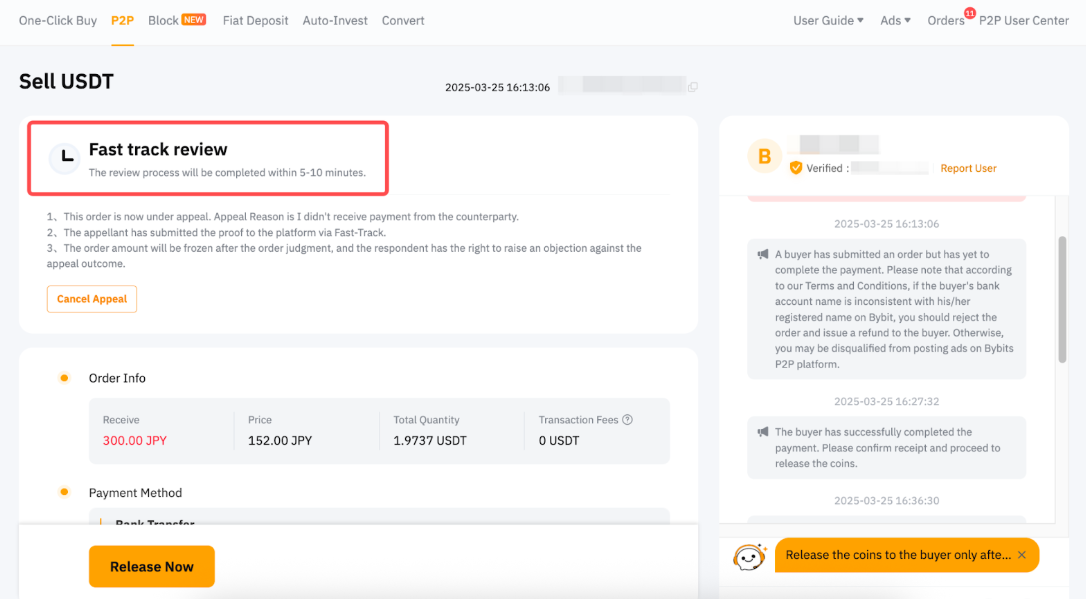Image resolution: width=1086 pixels, height=599 pixels.
Task: Click megaphone icon on unpaid order message
Action: click(x=763, y=255)
